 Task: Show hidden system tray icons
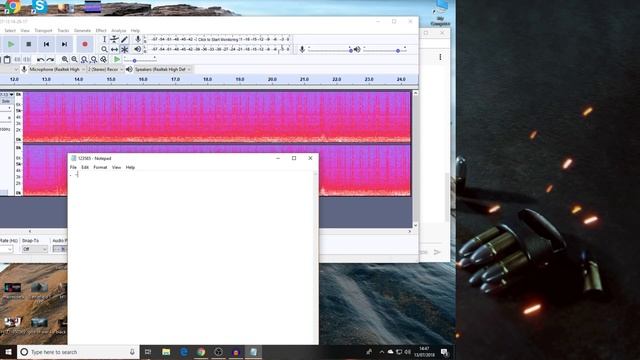coord(382,352)
